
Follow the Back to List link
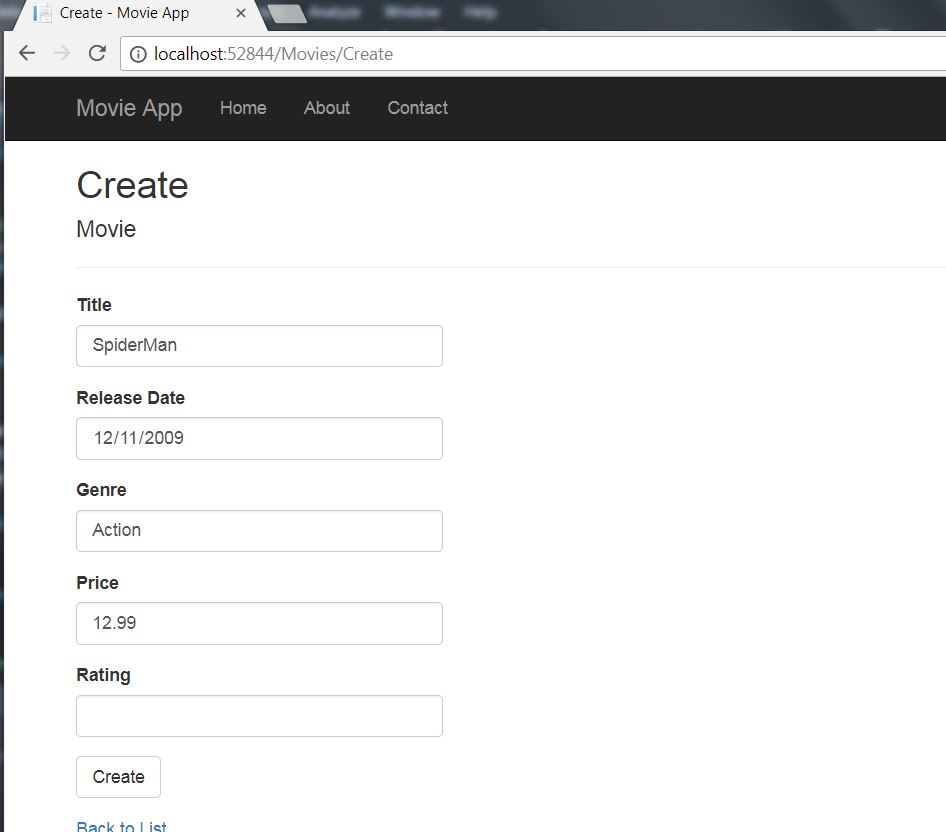(x=121, y=826)
